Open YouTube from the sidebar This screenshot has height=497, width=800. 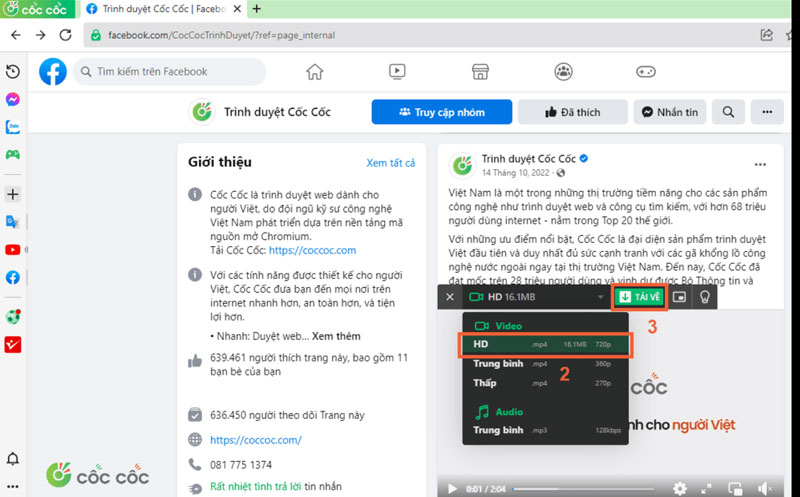point(13,250)
